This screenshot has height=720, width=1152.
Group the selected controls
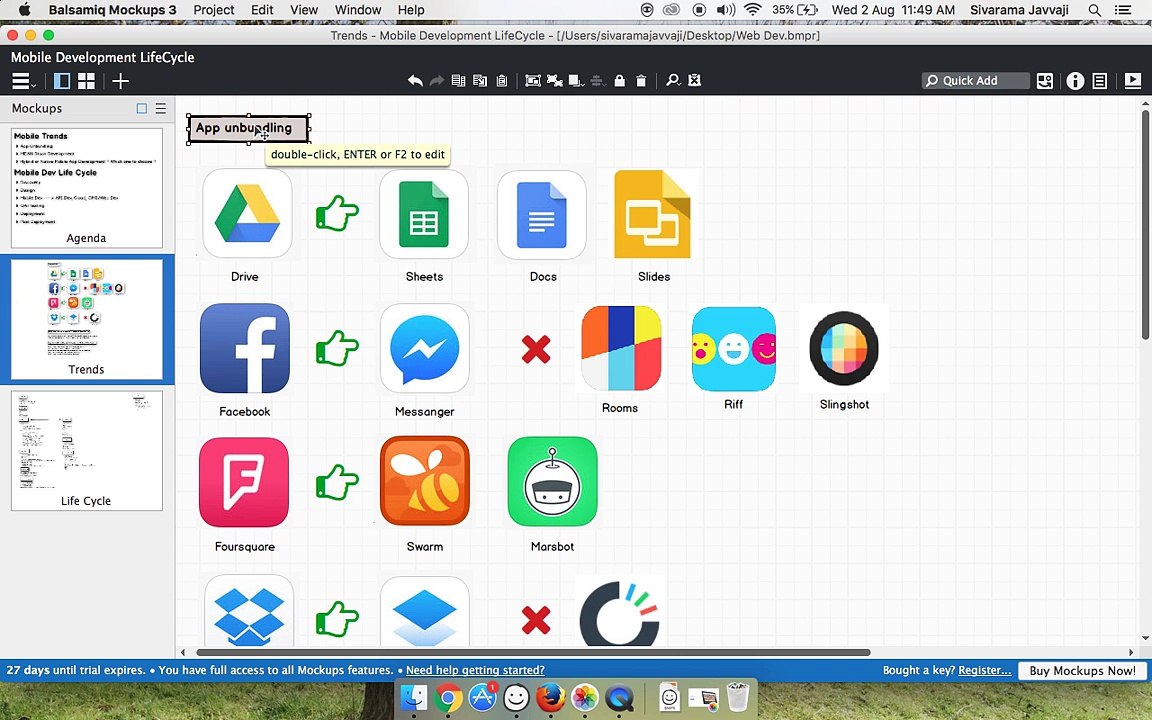pyautogui.click(x=533, y=81)
